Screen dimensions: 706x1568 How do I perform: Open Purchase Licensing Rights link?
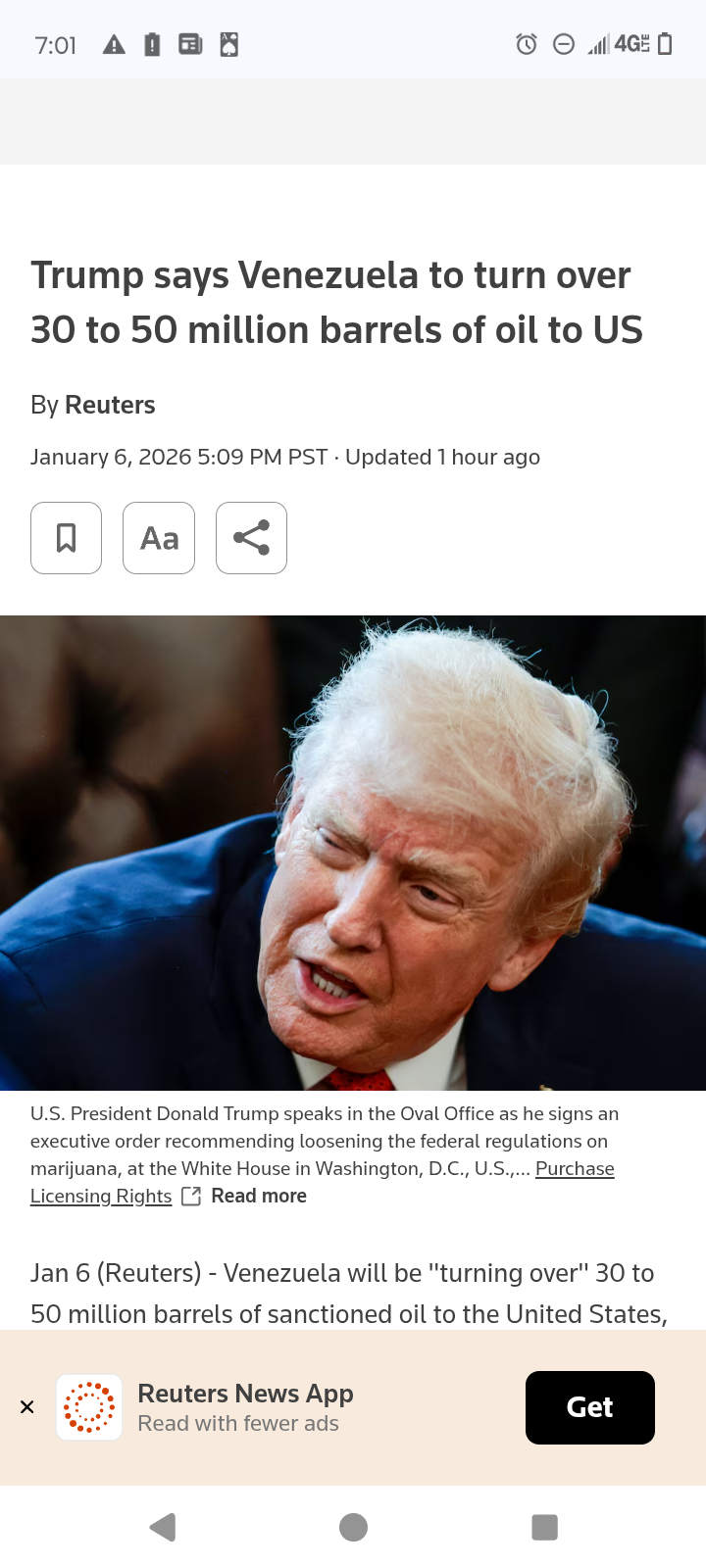[323, 1182]
